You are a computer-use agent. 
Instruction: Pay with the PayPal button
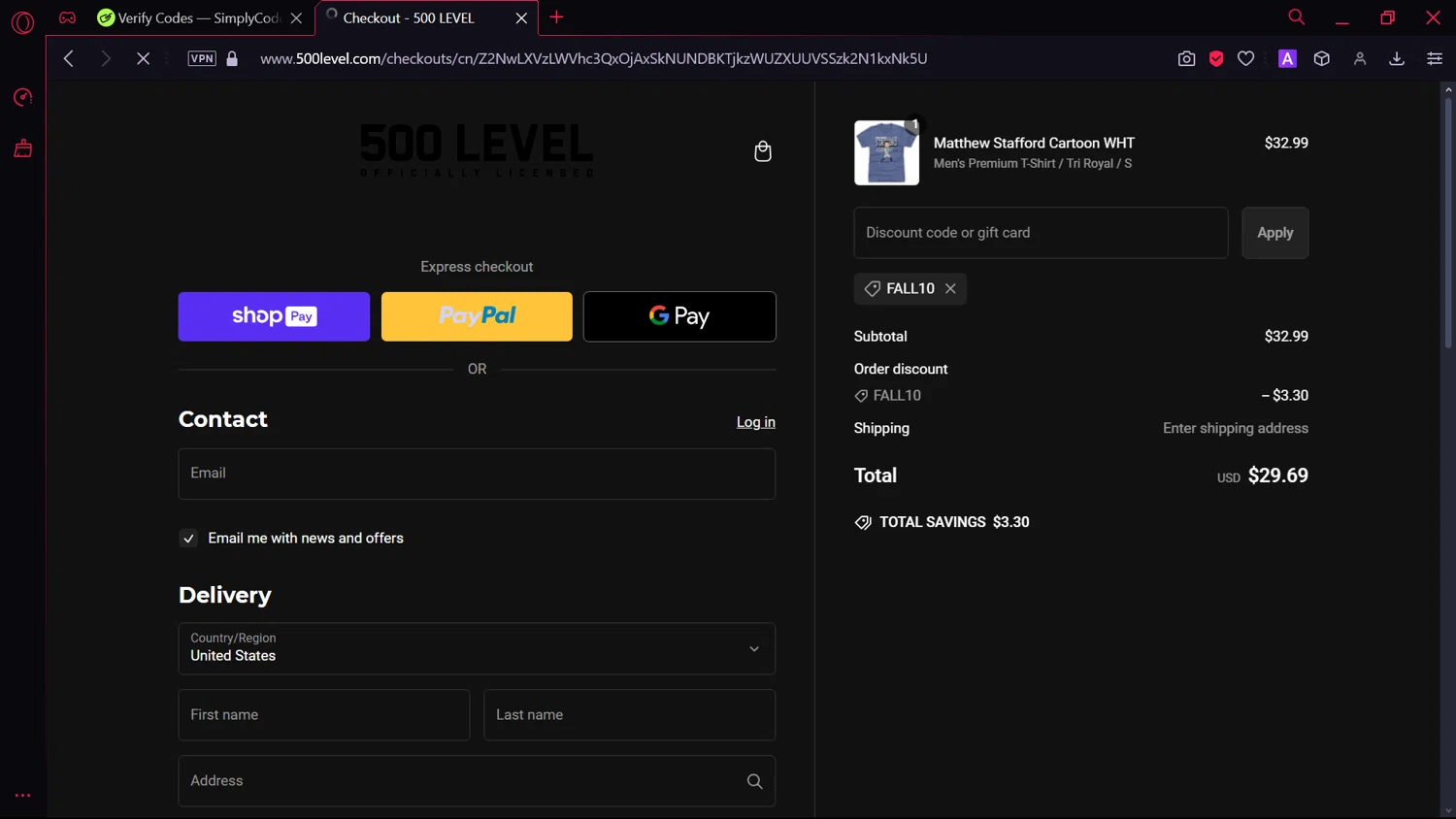coord(477,316)
